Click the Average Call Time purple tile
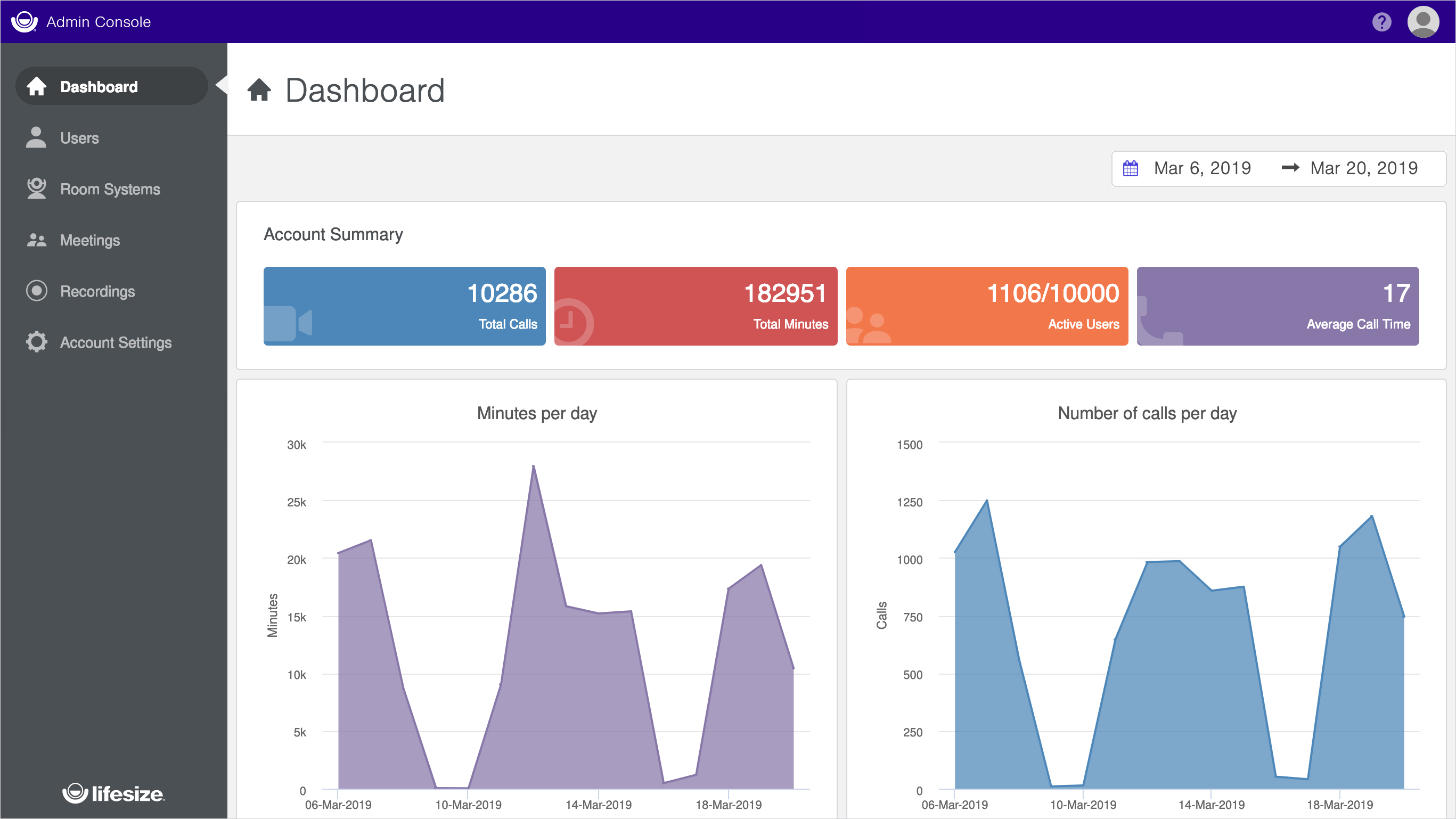Viewport: 1456px width, 819px height. coord(1278,306)
